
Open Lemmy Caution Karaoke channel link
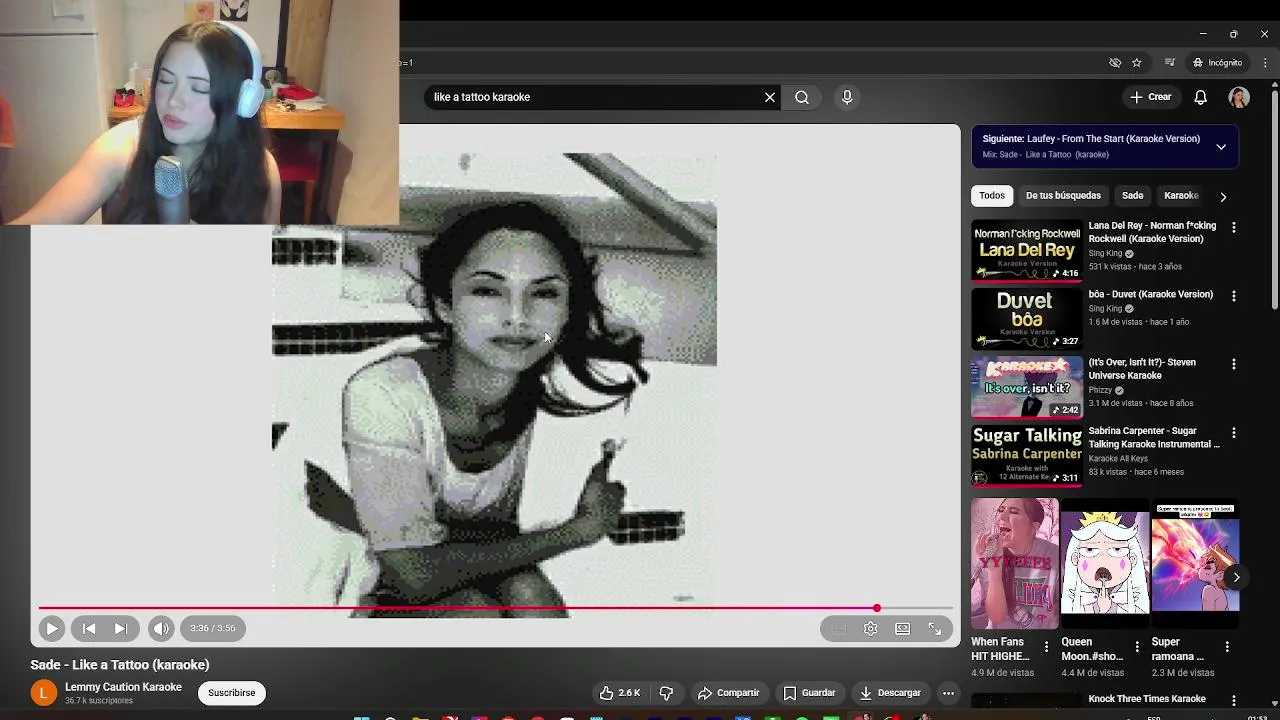(x=123, y=687)
